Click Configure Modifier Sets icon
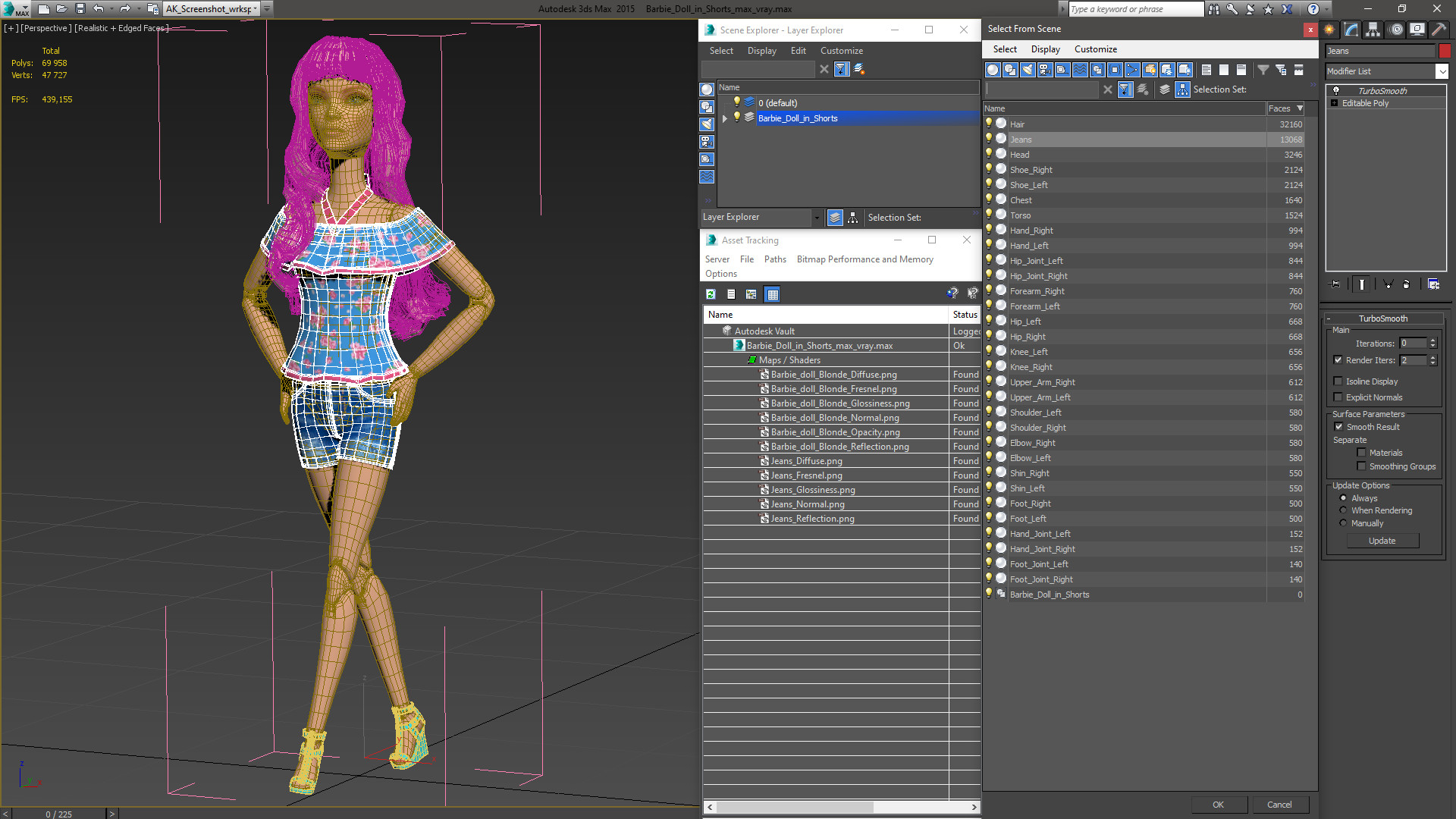The image size is (1456, 819). point(1434,284)
